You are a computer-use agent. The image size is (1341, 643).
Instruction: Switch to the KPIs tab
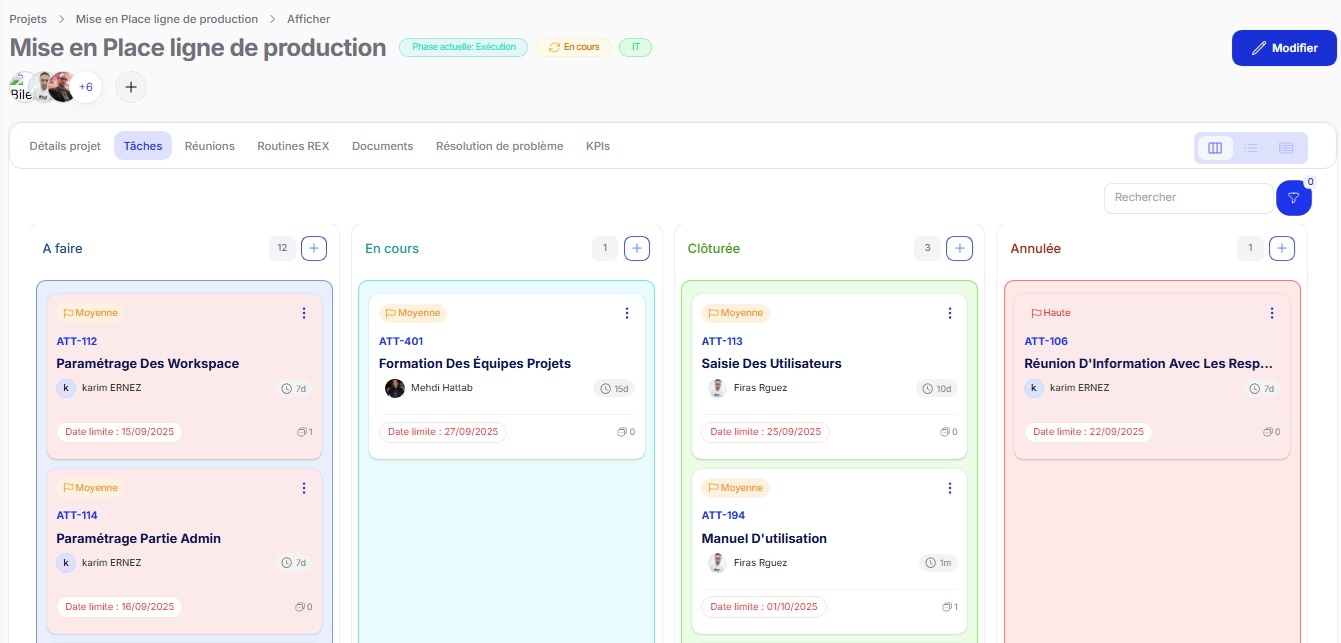click(x=598, y=146)
